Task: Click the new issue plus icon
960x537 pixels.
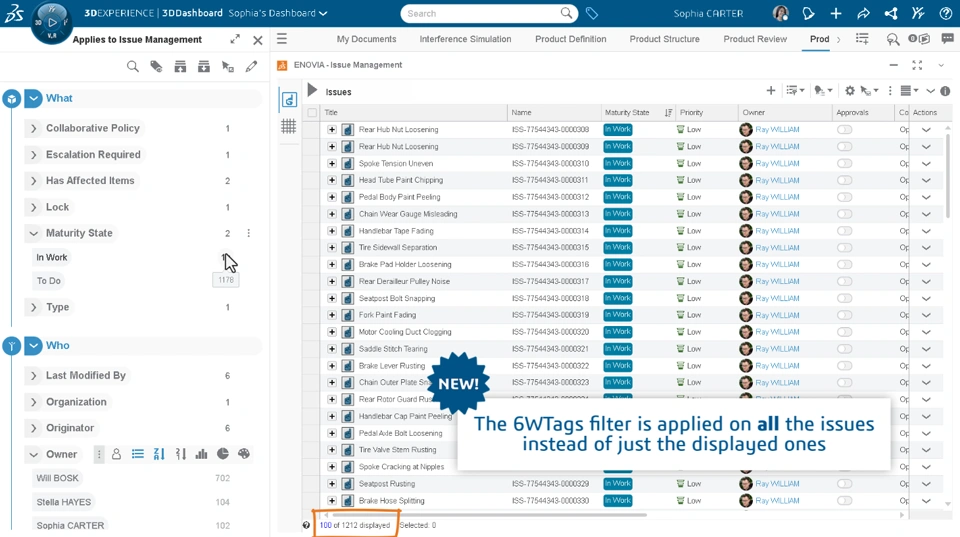Action: click(771, 91)
